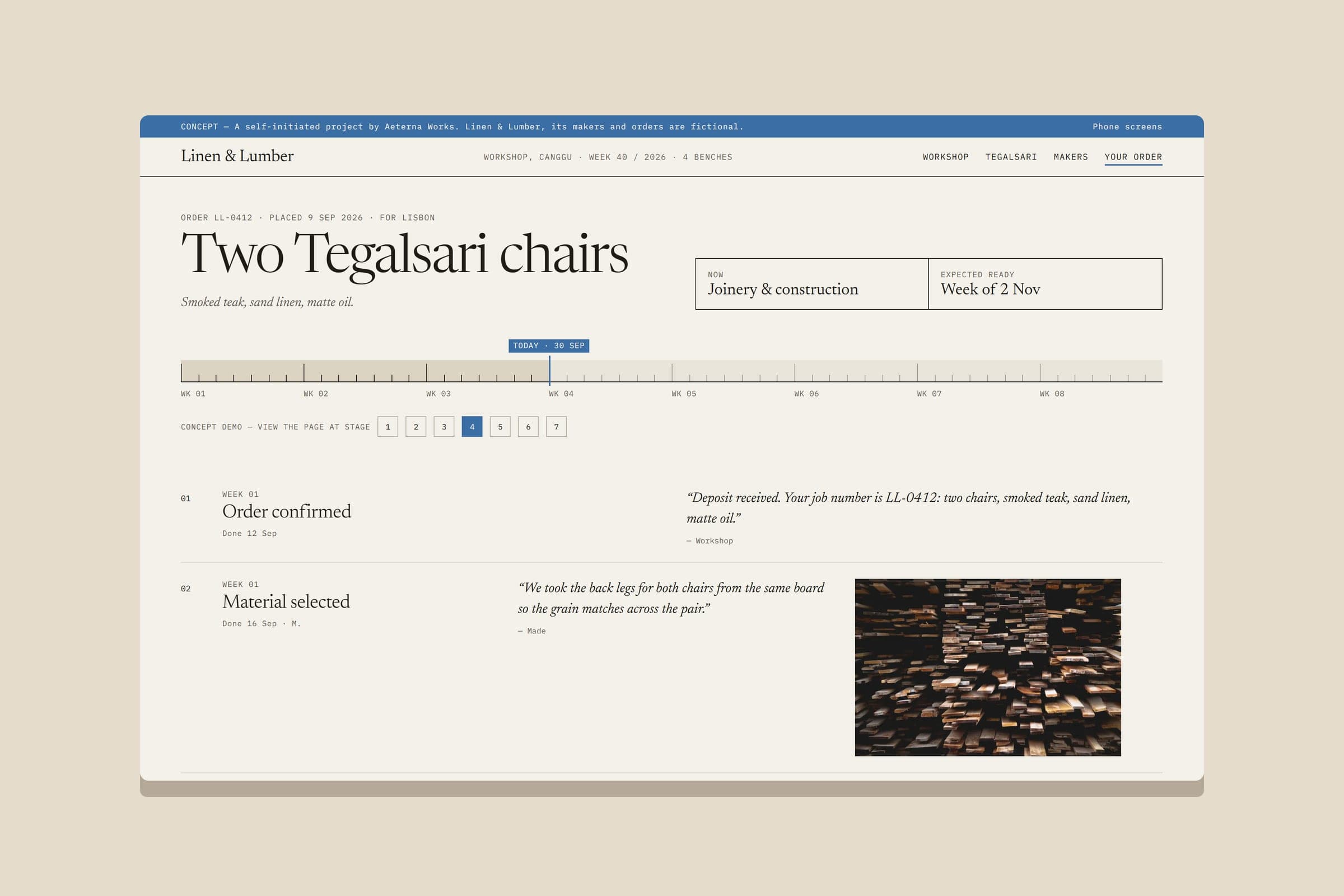Click the WK 04 timeline label
Viewport: 1344px width, 896px height.
pyautogui.click(x=561, y=394)
